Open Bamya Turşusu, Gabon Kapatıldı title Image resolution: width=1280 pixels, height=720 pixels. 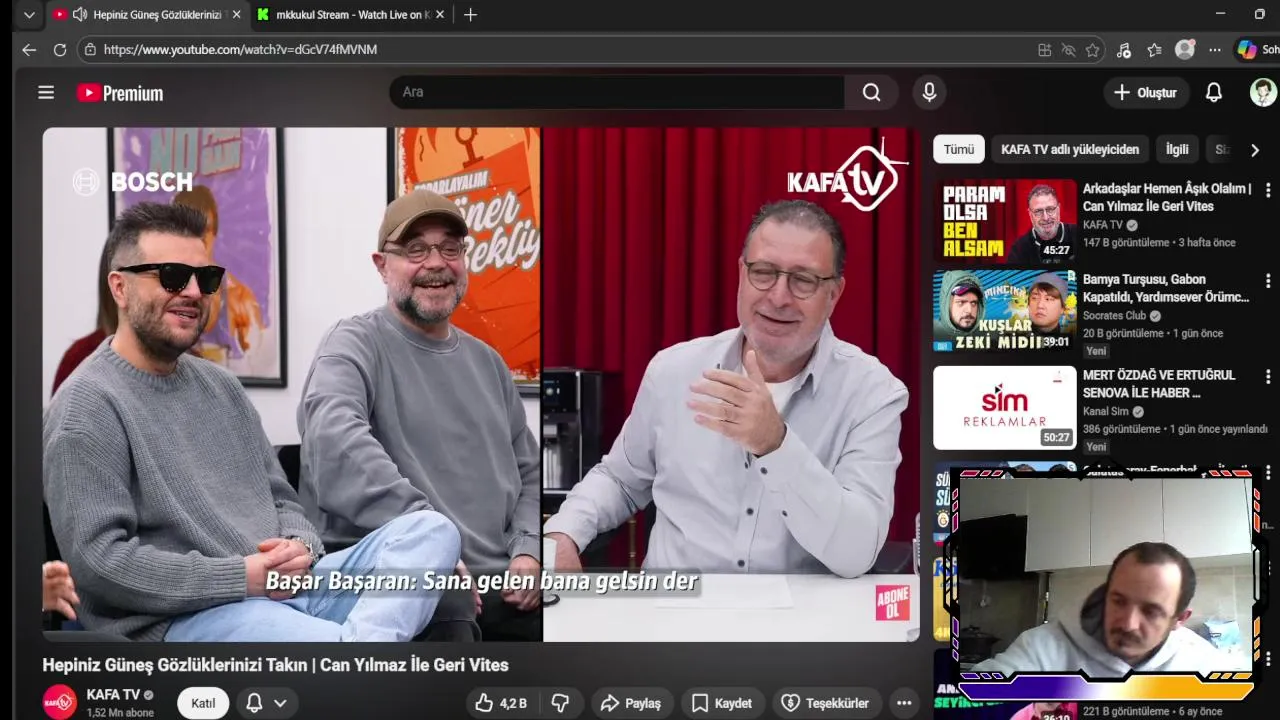(x=1166, y=288)
